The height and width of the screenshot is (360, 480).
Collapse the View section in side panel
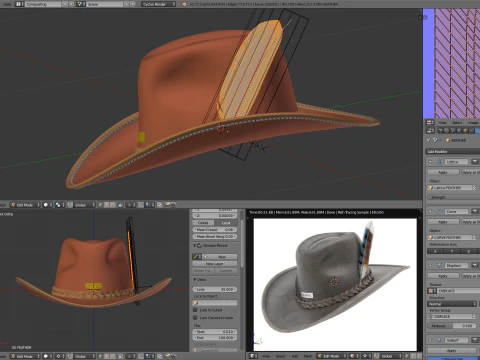(x=195, y=279)
